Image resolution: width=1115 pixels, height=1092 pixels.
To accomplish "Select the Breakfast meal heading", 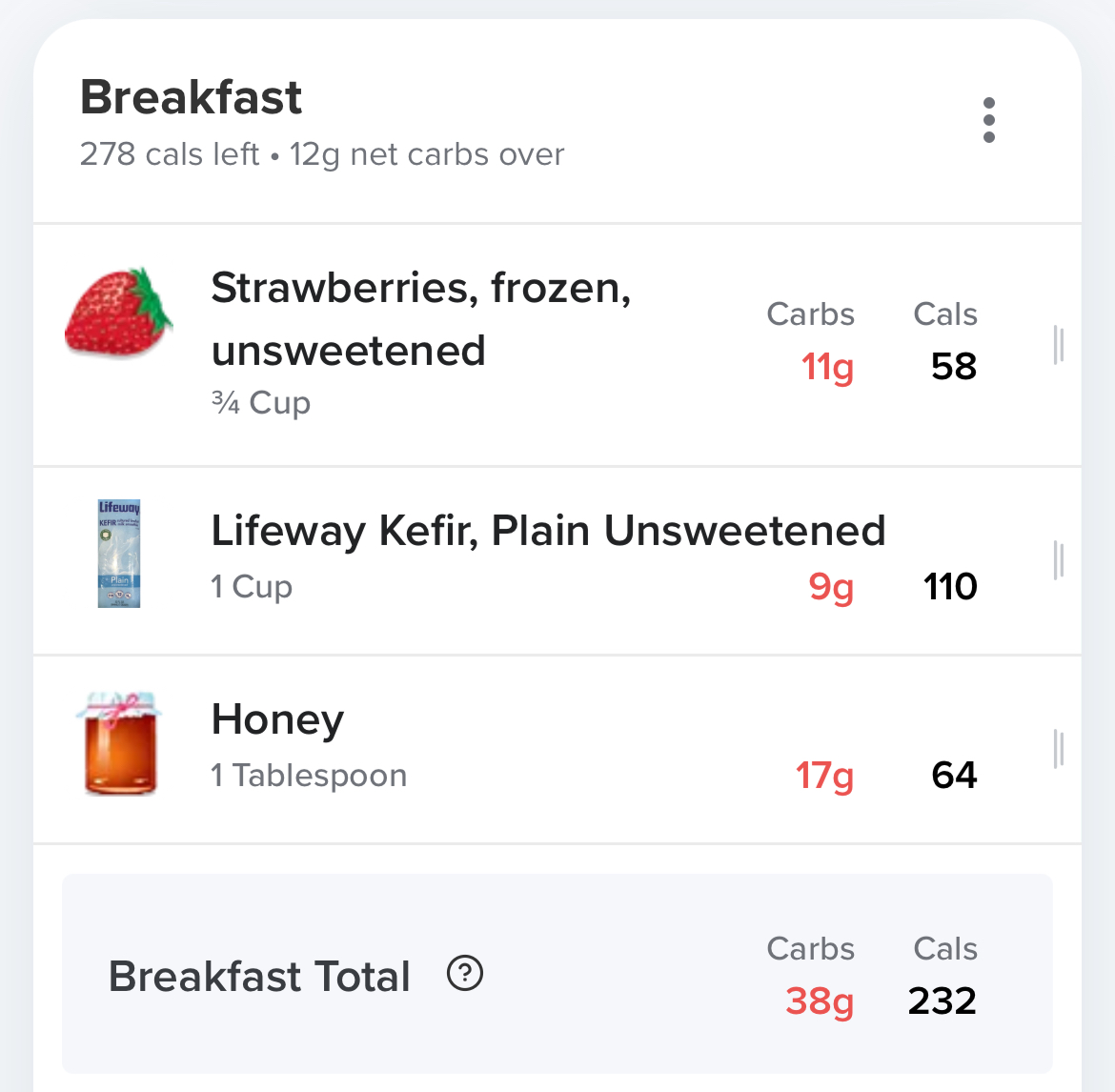I will [191, 97].
